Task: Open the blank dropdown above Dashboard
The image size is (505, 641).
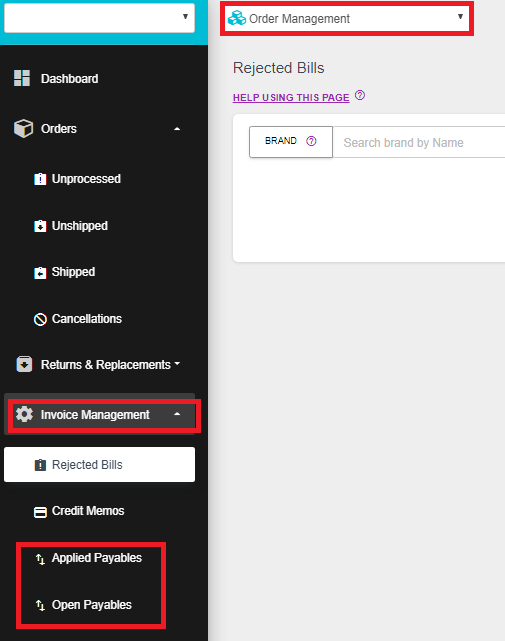Action: click(99, 18)
